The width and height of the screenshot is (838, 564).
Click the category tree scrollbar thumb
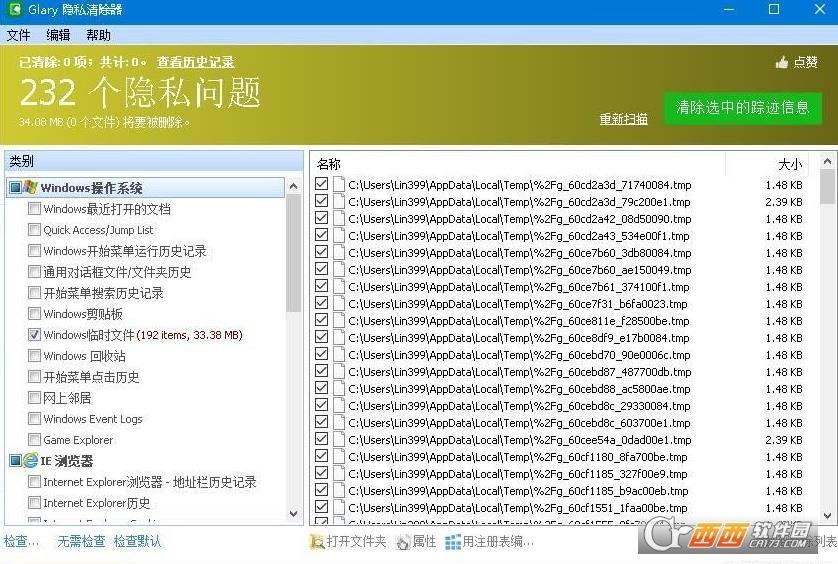click(x=293, y=253)
